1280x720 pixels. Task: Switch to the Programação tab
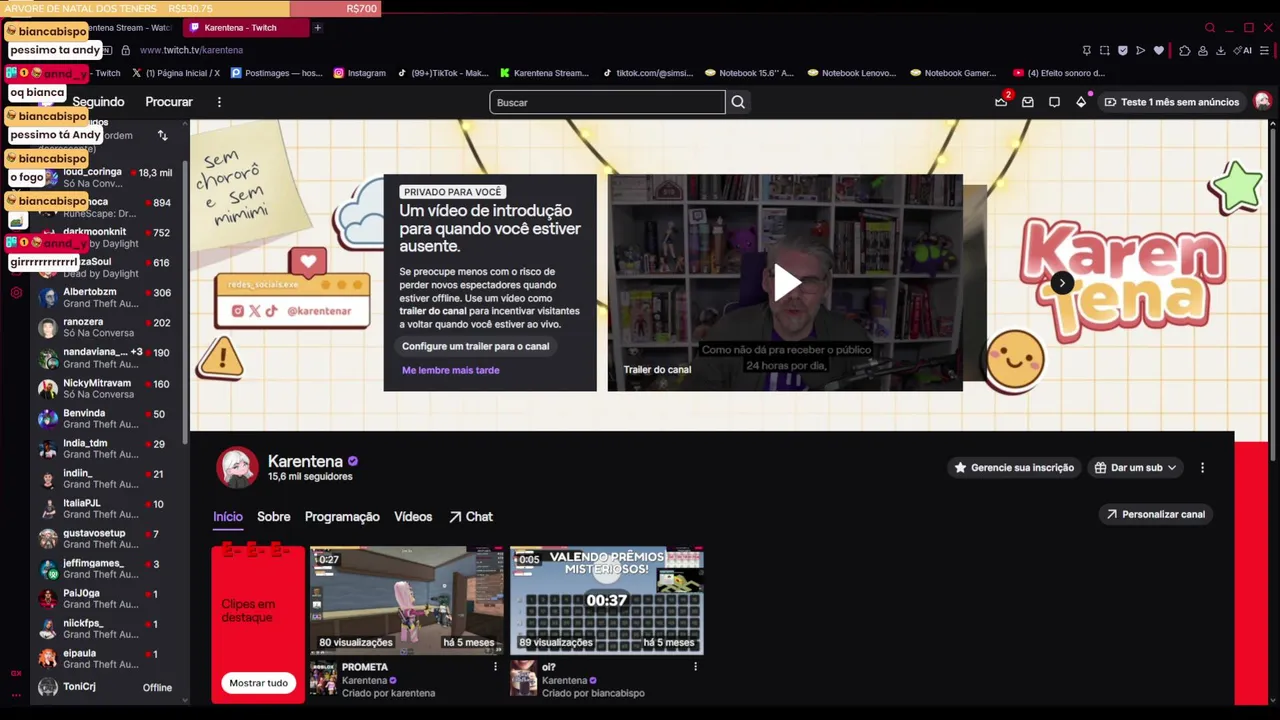342,517
